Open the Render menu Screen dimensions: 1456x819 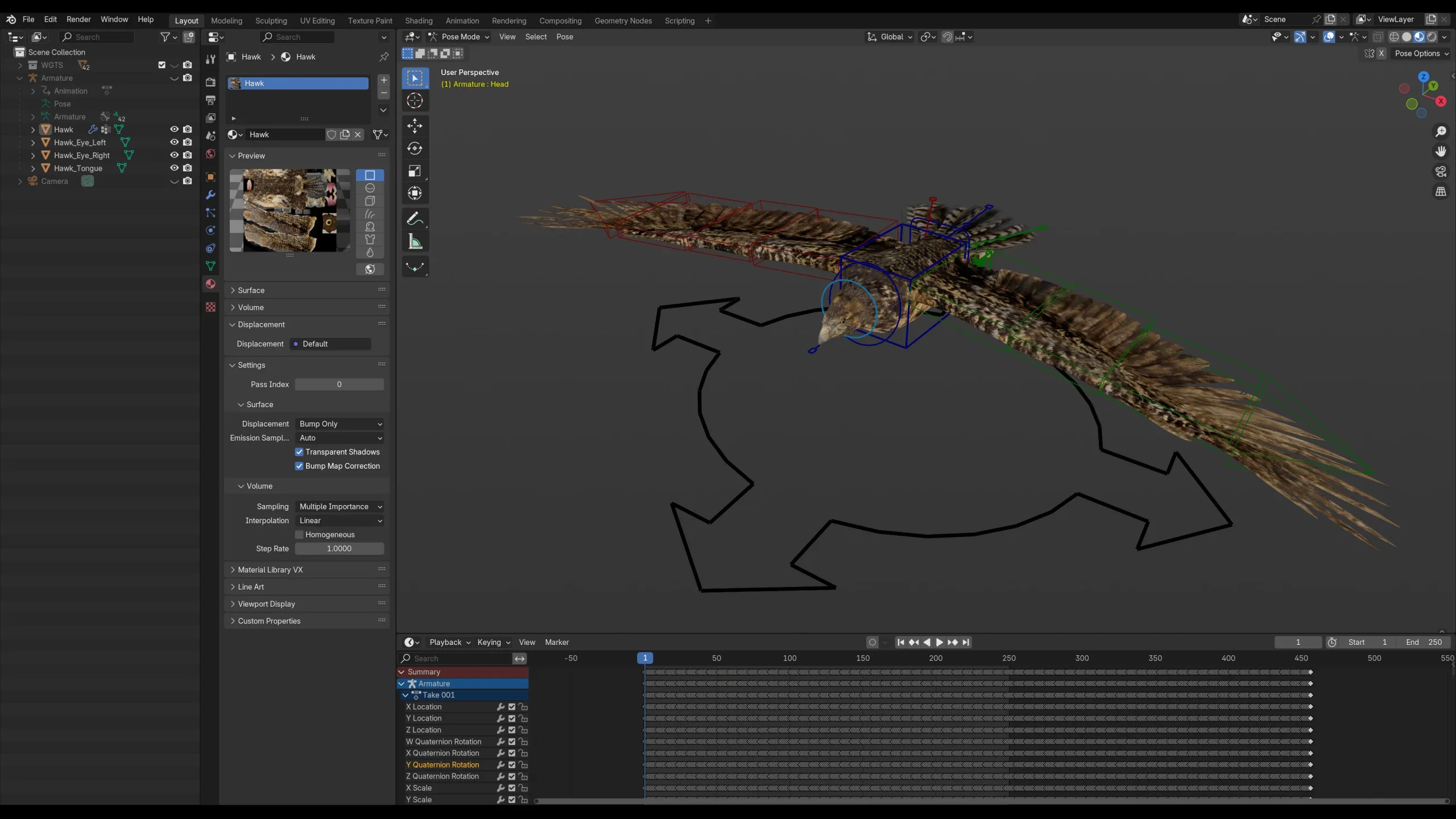pyautogui.click(x=78, y=19)
